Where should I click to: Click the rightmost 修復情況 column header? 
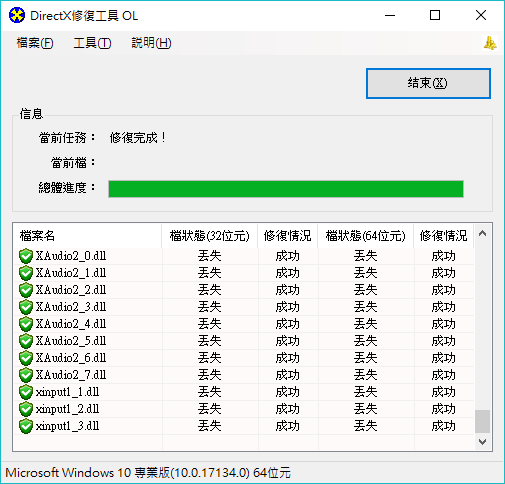coord(444,236)
